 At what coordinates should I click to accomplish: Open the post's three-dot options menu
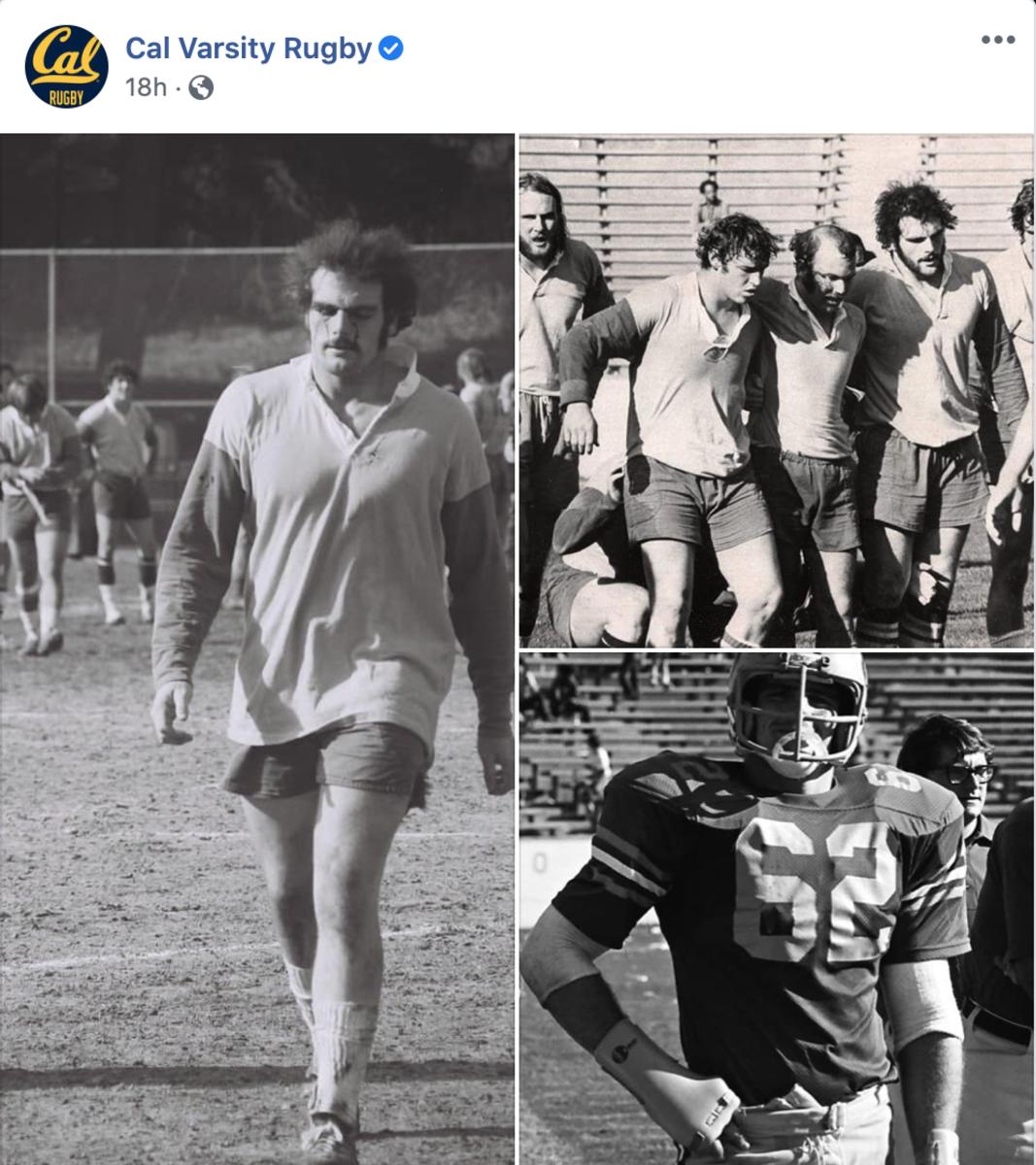point(997,40)
